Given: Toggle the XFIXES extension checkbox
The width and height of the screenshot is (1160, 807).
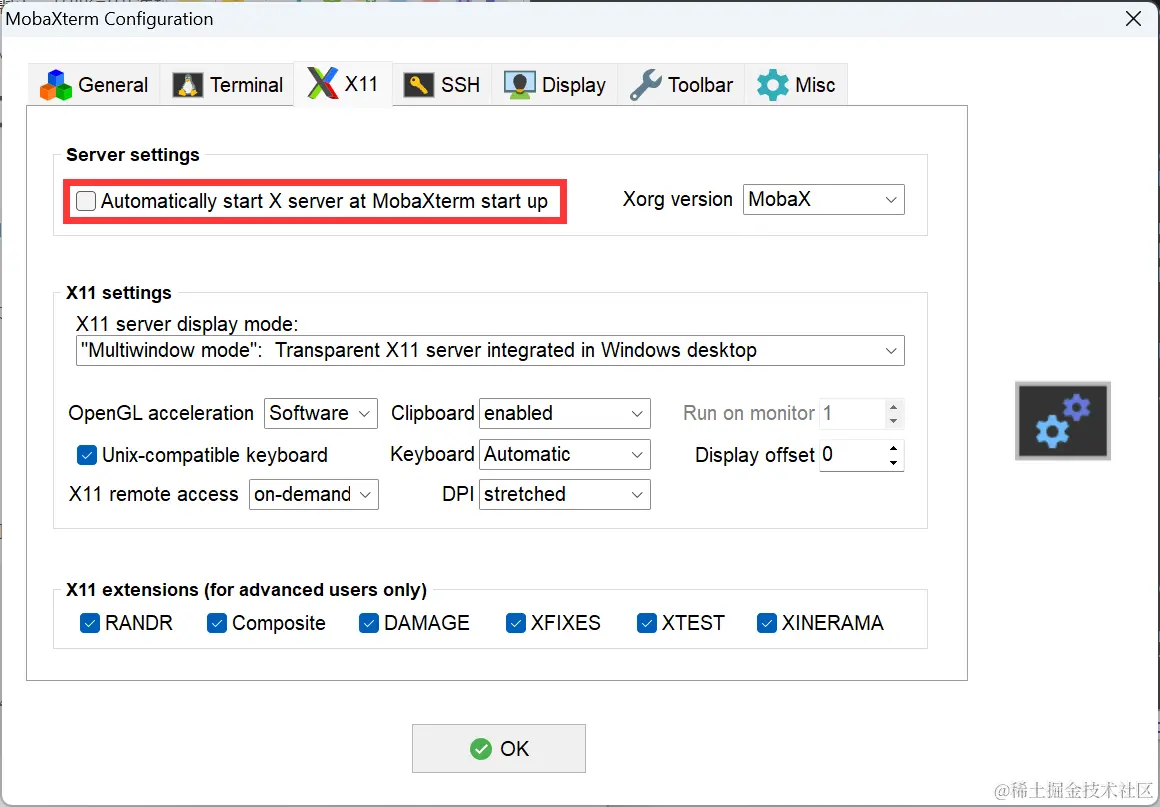Looking at the screenshot, I should [x=516, y=624].
